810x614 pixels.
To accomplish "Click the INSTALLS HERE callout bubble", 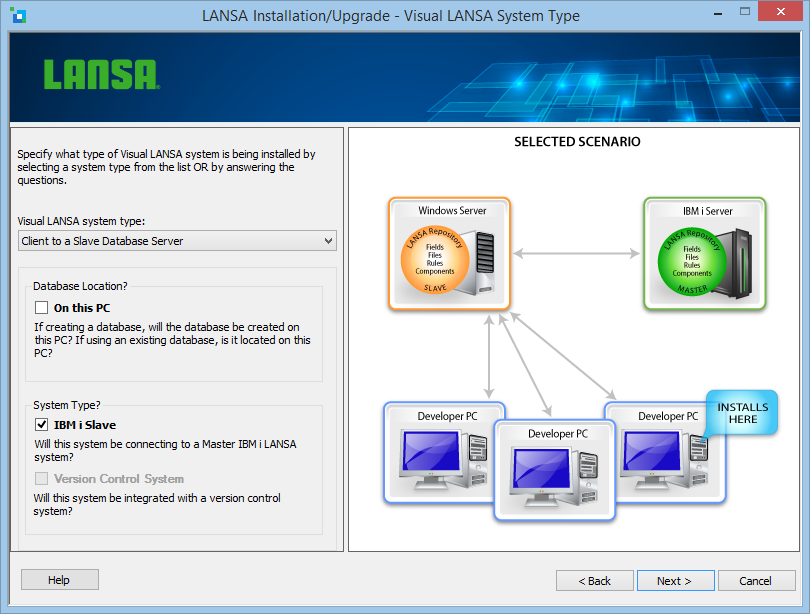I will coord(742,413).
